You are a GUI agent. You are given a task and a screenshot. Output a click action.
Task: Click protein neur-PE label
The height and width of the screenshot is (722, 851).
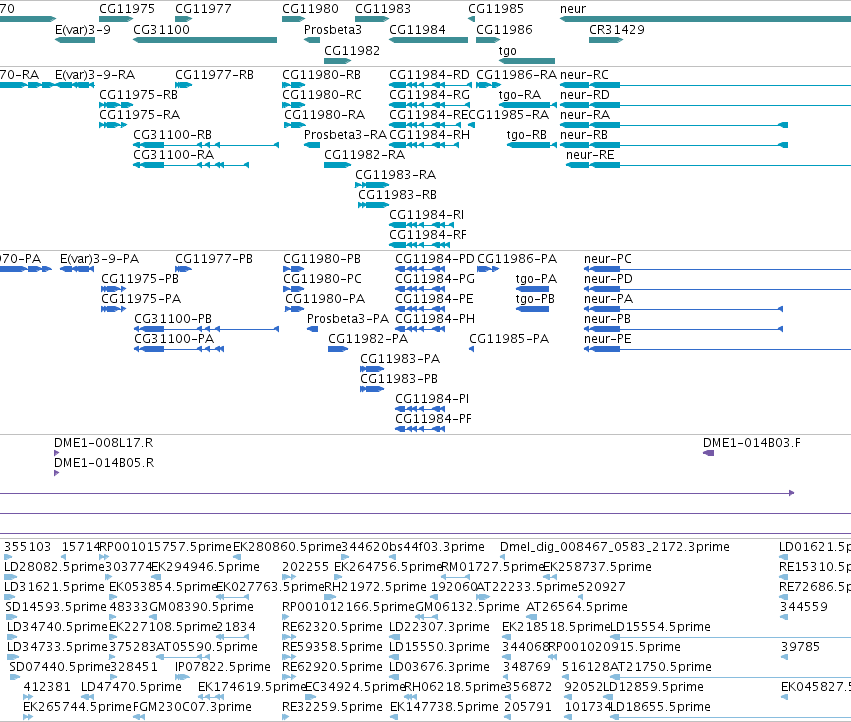(608, 339)
